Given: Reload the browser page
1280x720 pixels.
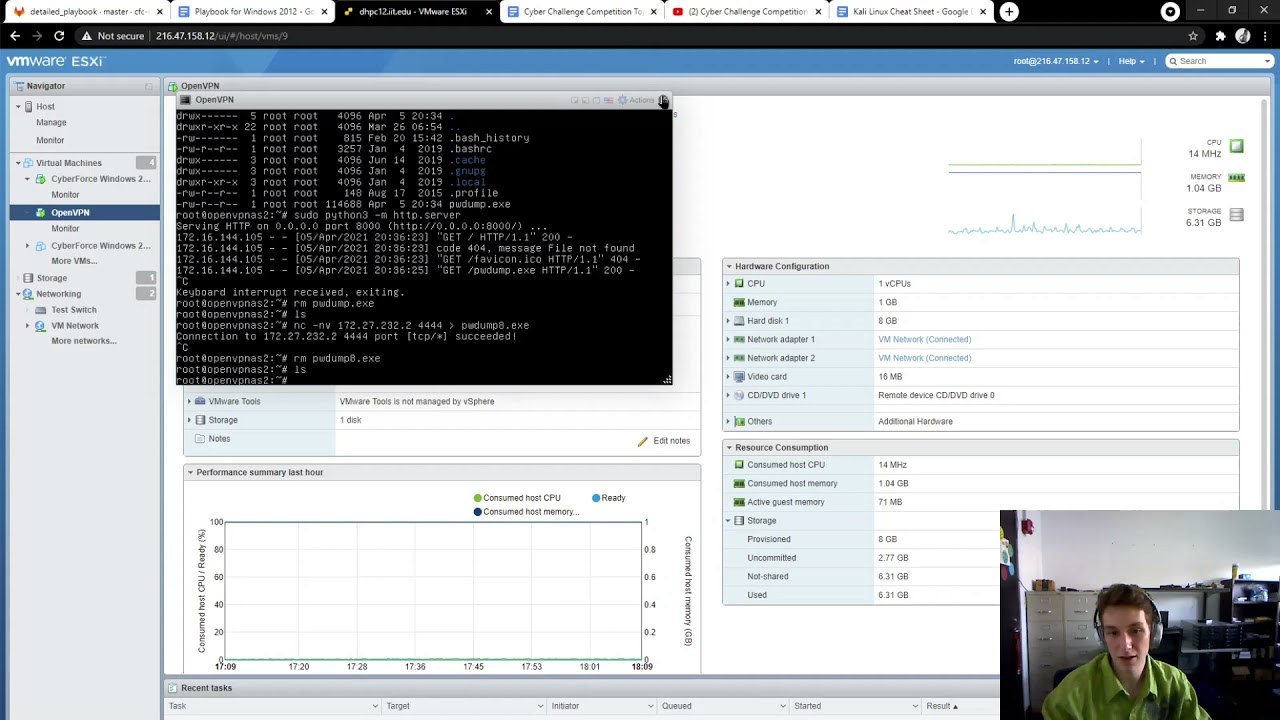Looking at the screenshot, I should (59, 36).
